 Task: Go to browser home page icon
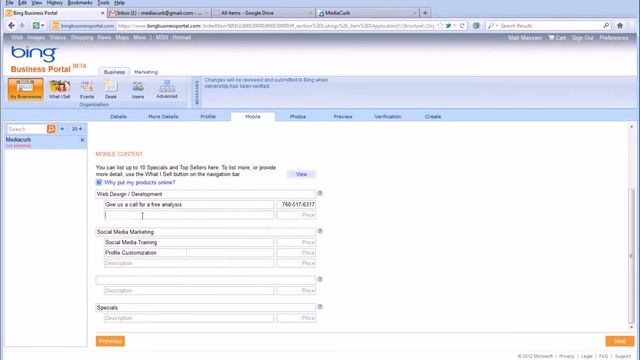tap(620, 26)
